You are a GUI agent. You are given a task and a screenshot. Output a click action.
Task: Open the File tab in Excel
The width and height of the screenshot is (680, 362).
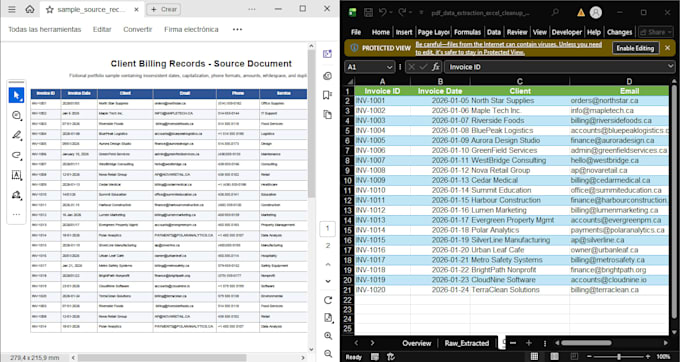[x=356, y=32]
